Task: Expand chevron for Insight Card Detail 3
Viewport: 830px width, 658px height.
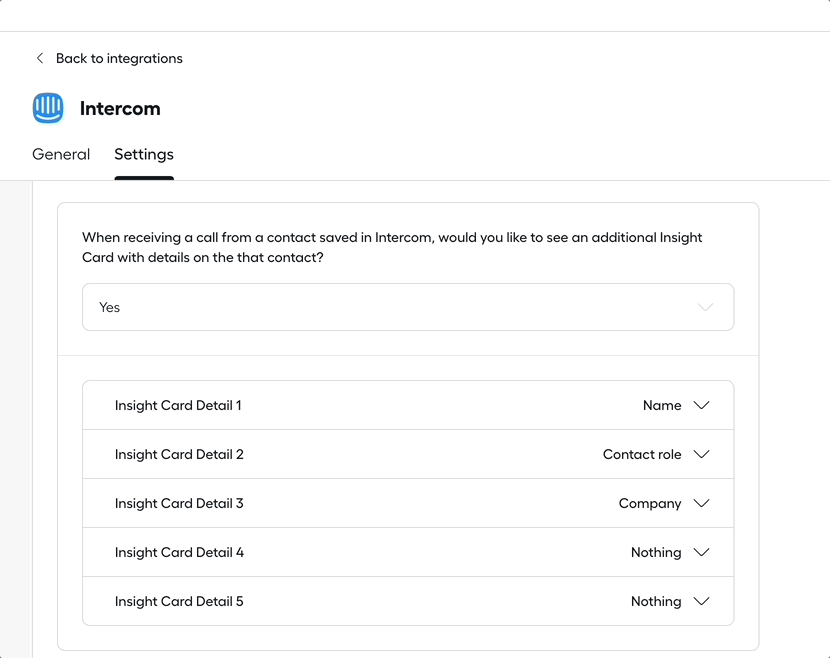Action: tap(701, 503)
